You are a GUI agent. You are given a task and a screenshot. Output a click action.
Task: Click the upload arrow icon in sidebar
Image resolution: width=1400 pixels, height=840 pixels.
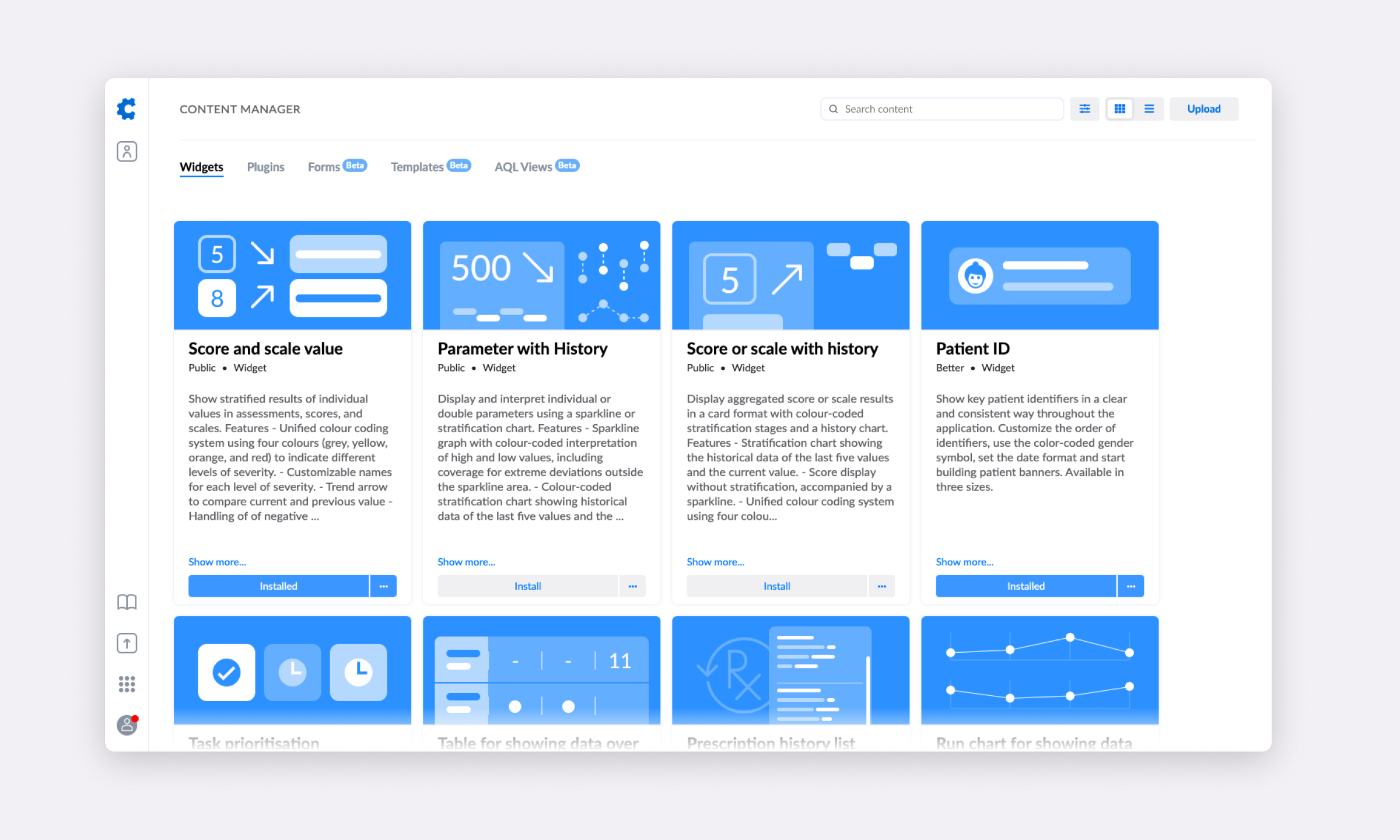[127, 643]
